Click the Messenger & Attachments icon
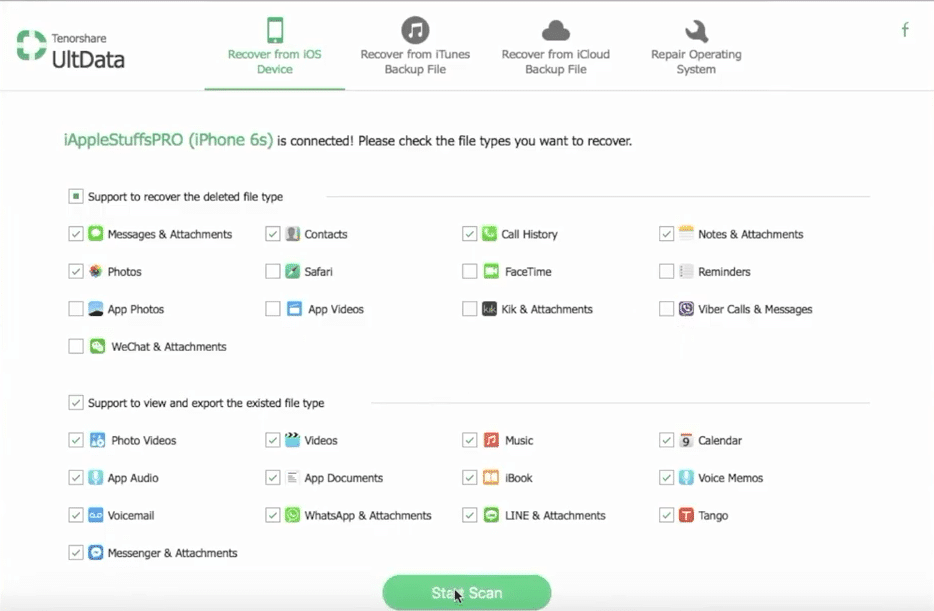934x611 pixels. (96, 553)
